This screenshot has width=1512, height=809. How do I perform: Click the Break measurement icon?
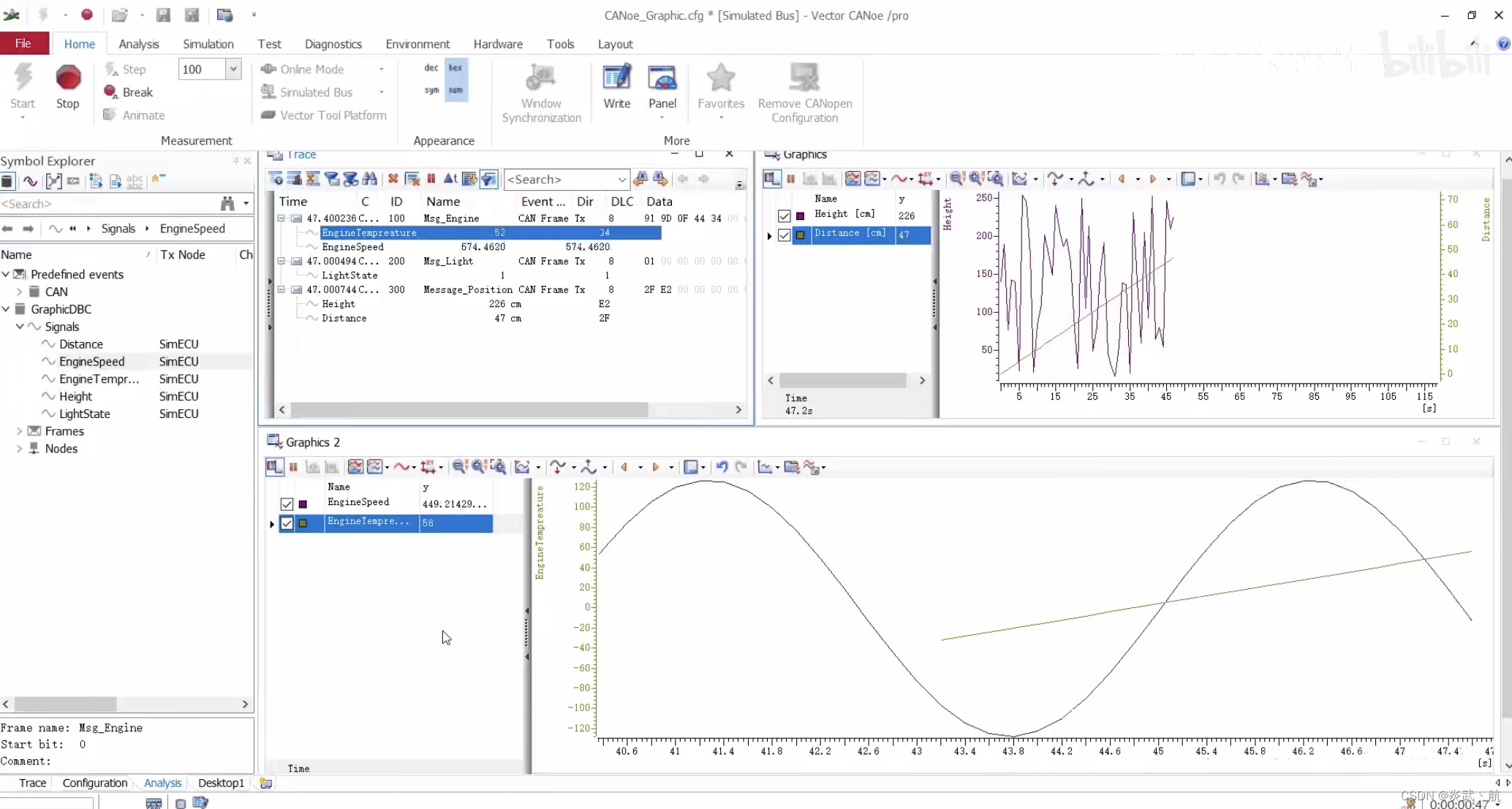click(x=111, y=92)
